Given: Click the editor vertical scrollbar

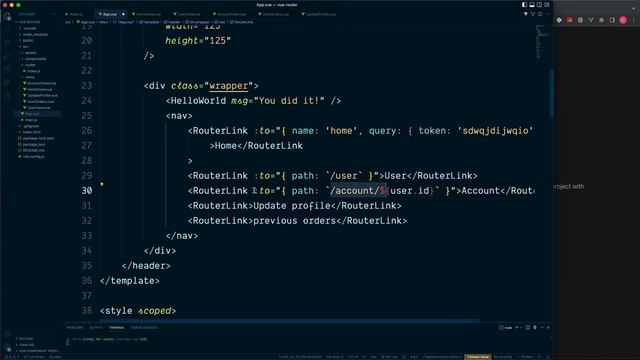Looking at the screenshot, I should point(551,94).
